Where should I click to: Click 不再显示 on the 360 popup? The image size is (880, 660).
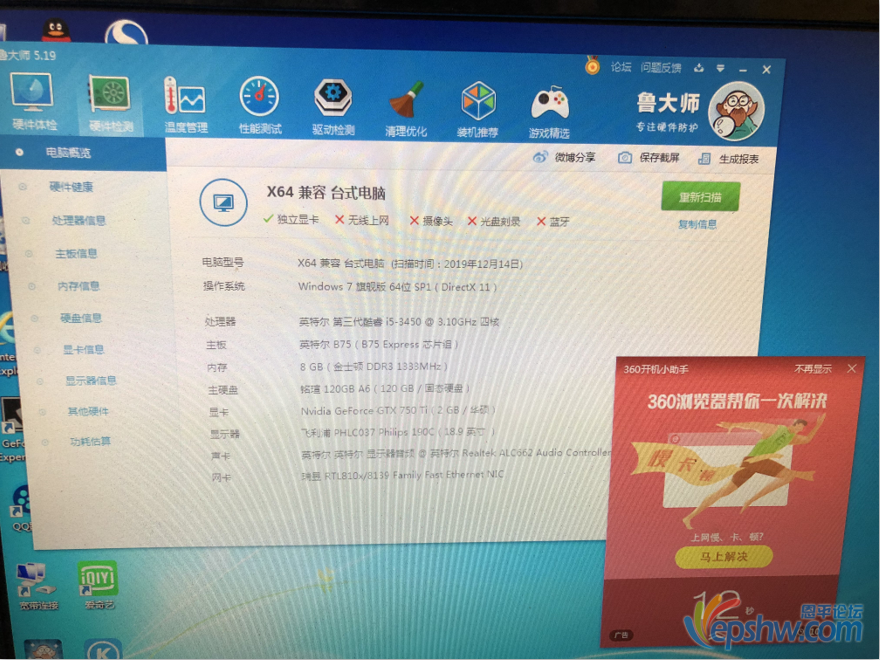[813, 369]
